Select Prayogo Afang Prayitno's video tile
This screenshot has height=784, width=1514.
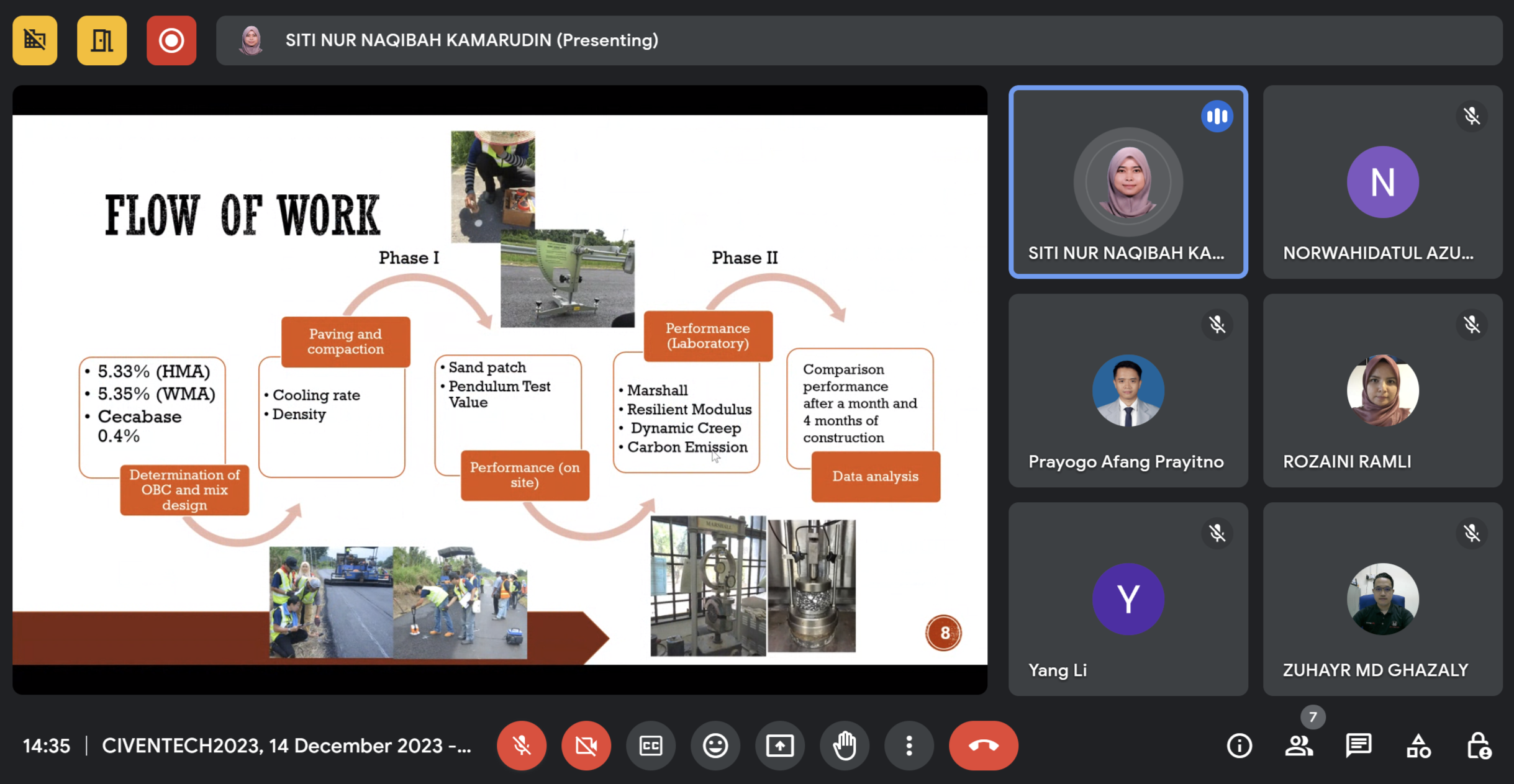(x=1128, y=391)
